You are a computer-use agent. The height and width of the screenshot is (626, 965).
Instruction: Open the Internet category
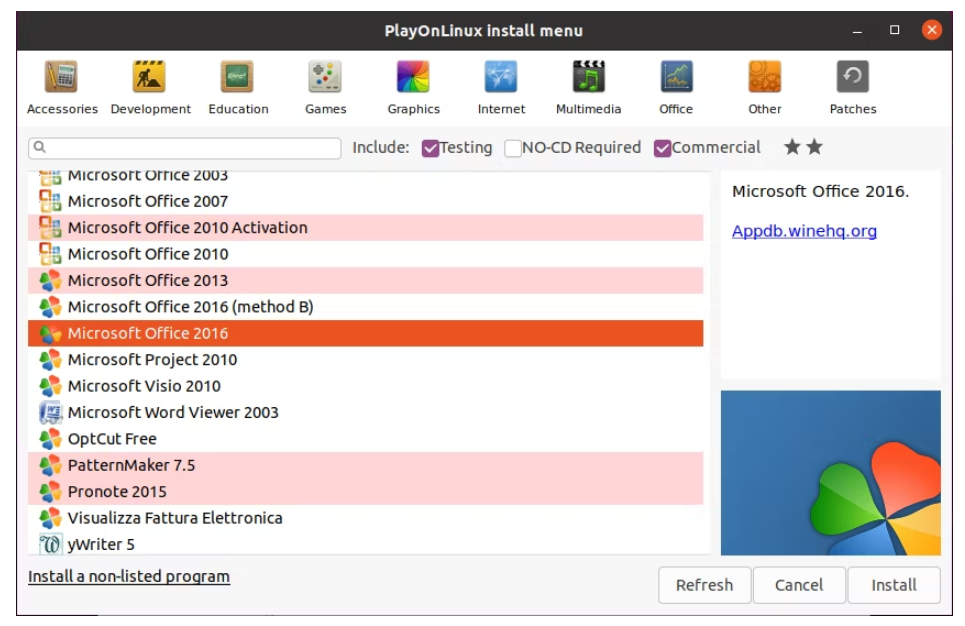(501, 87)
